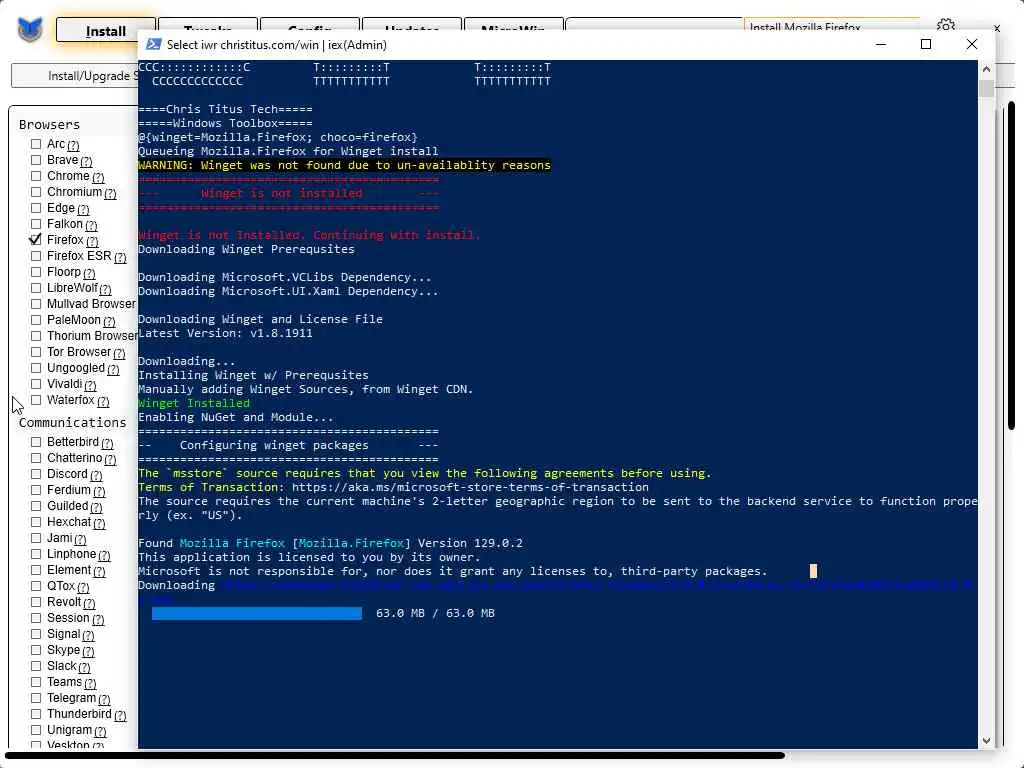Click the yellow Winget WARNING line

(344, 165)
